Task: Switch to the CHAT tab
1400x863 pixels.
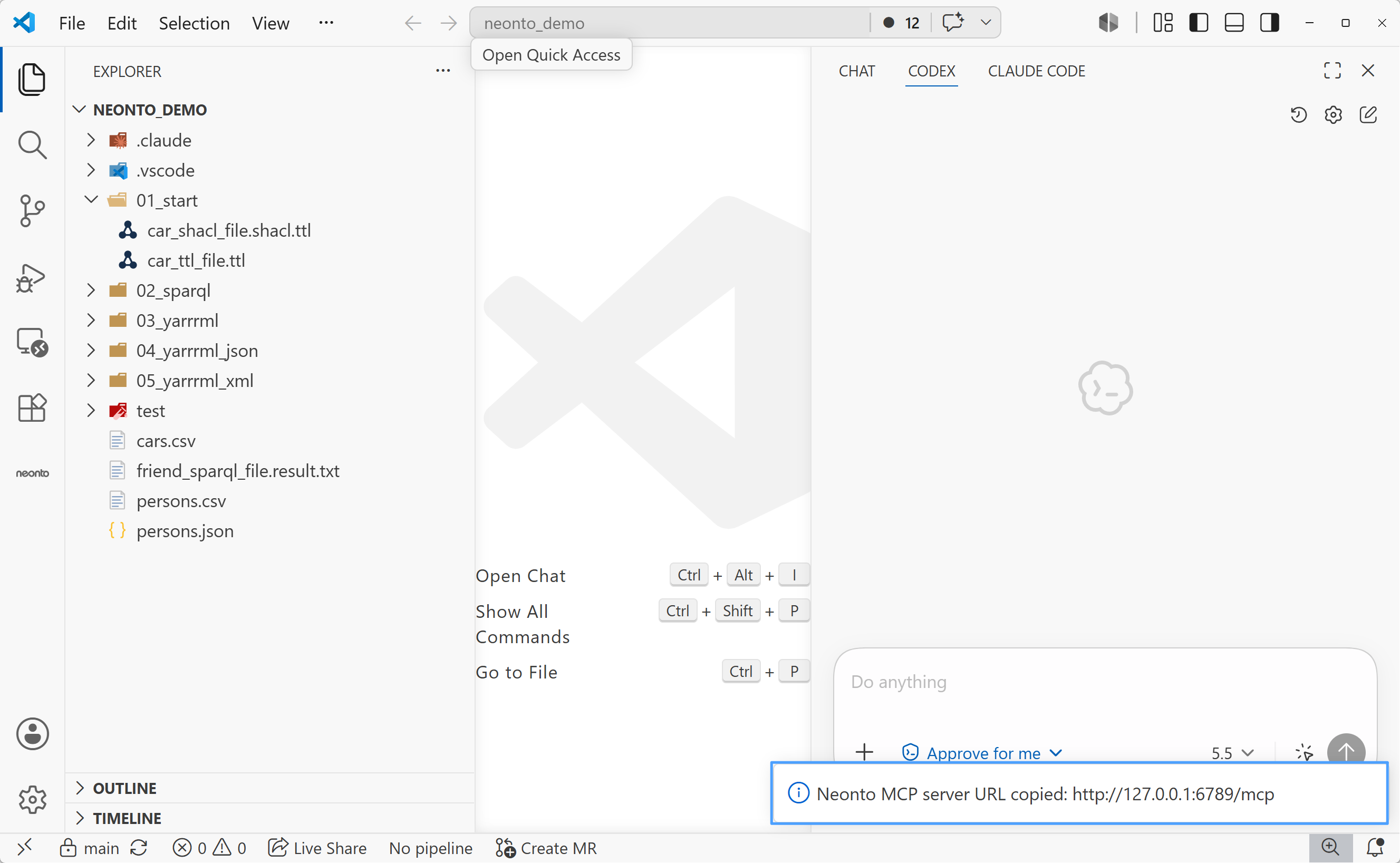Action: pyautogui.click(x=857, y=71)
